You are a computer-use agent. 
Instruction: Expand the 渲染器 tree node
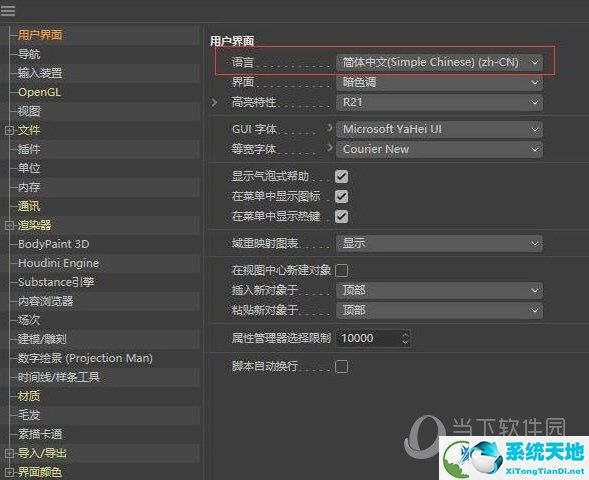coord(9,225)
